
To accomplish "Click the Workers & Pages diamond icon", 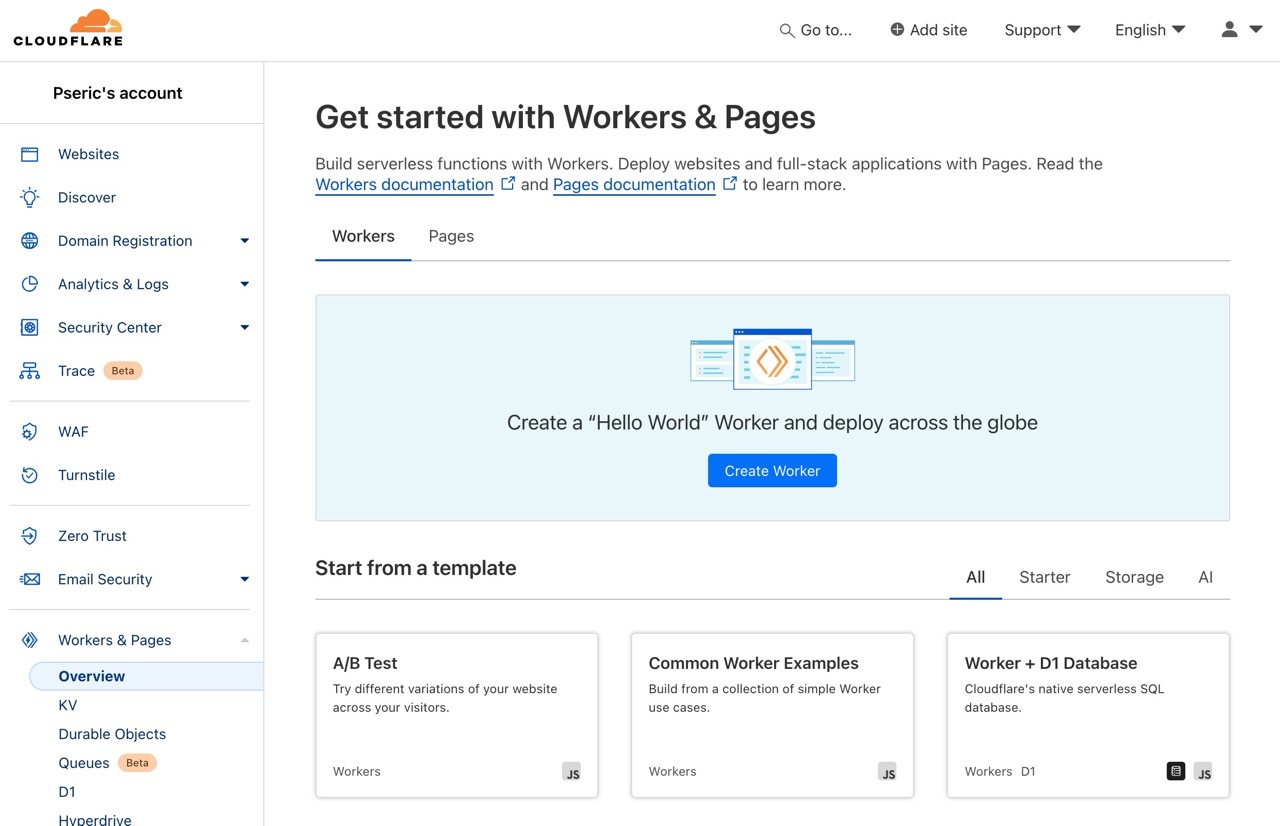I will tap(30, 640).
